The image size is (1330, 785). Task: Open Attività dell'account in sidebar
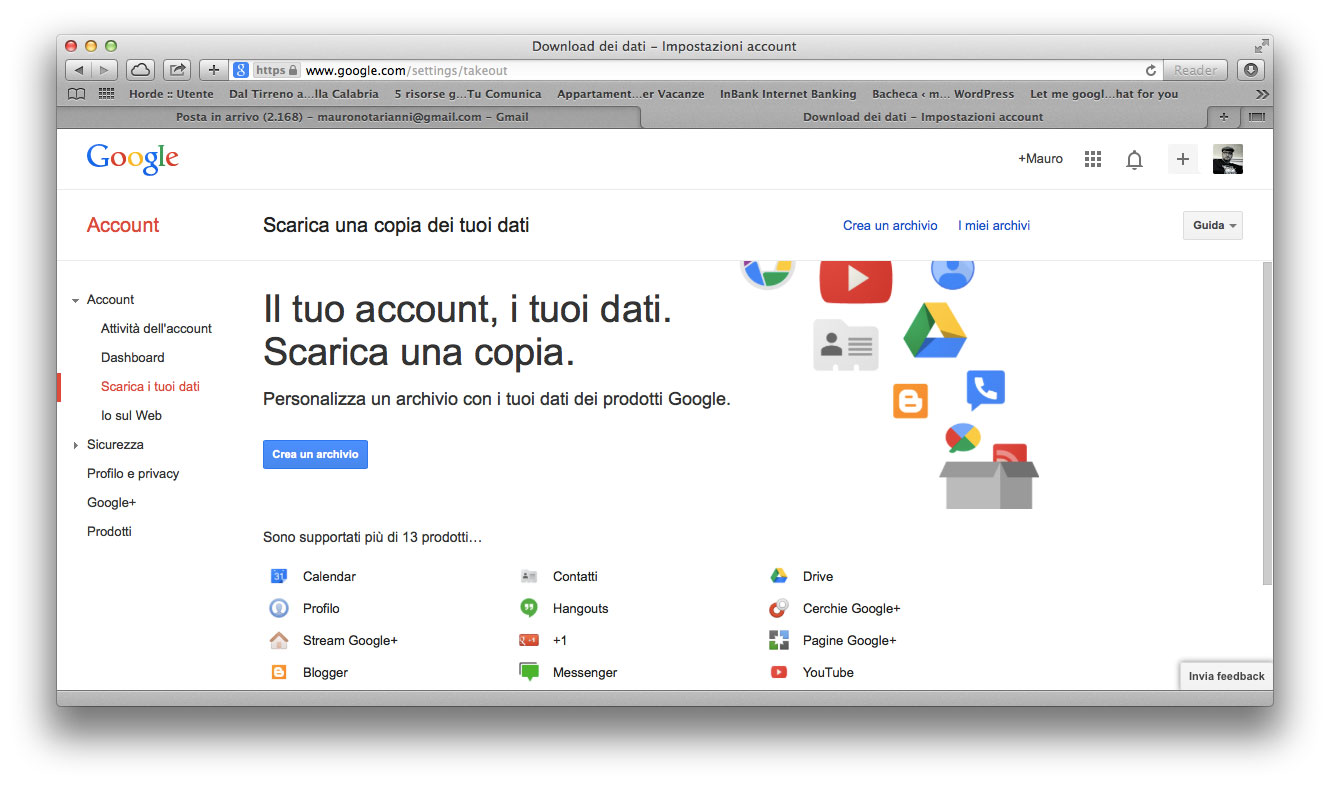[156, 328]
